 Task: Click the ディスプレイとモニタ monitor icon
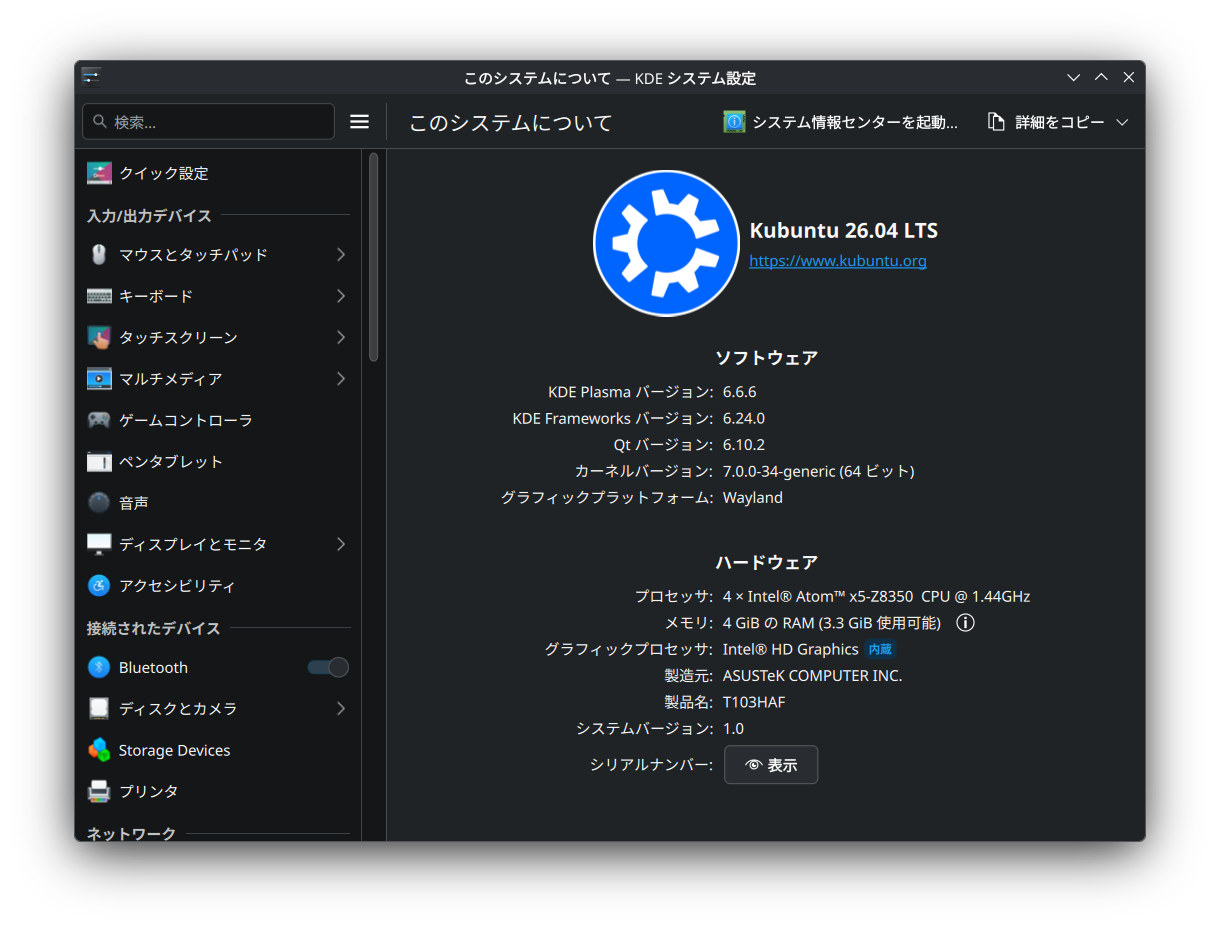tap(99, 544)
